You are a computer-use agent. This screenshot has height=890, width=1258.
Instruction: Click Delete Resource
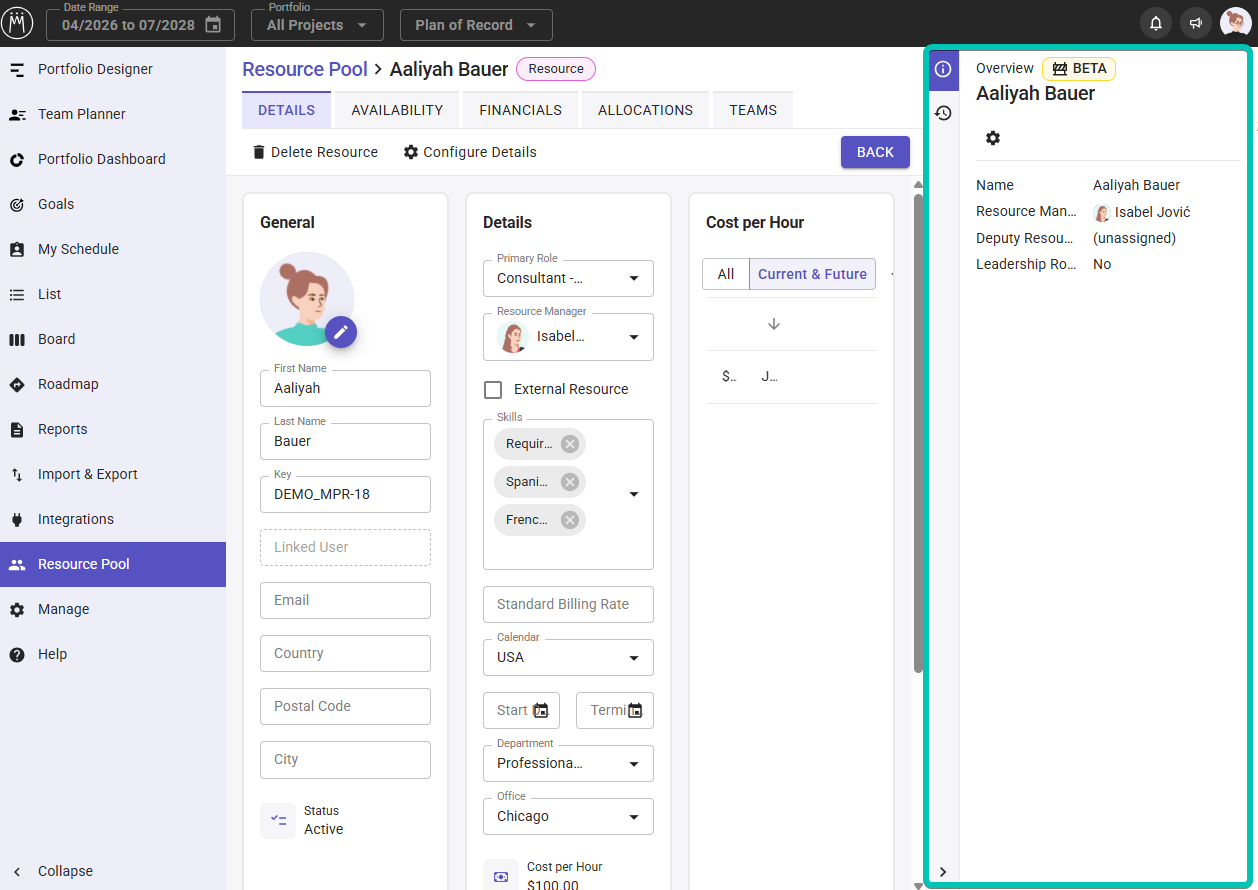(x=314, y=152)
